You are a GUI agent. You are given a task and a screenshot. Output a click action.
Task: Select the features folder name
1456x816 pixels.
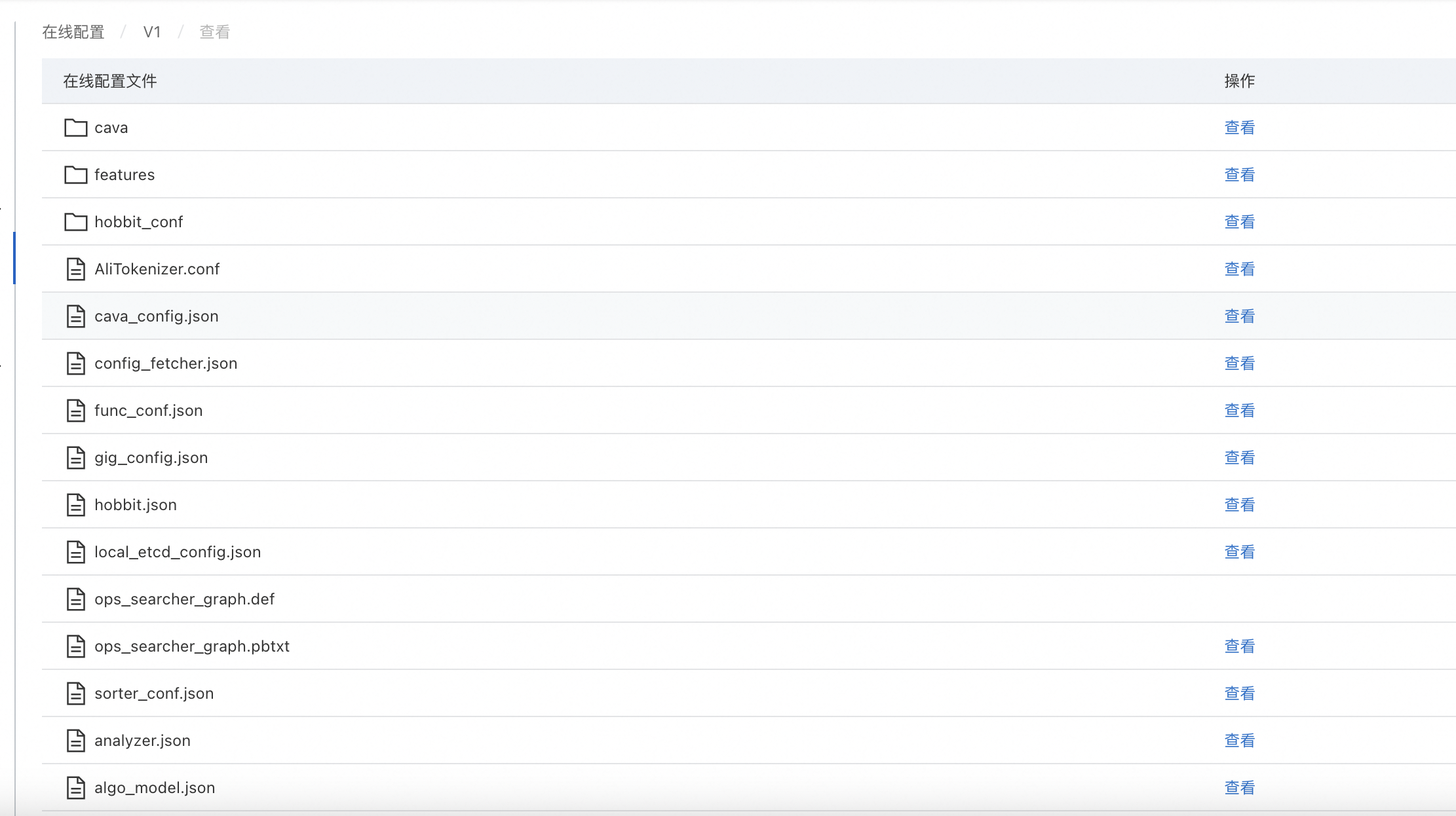(125, 175)
